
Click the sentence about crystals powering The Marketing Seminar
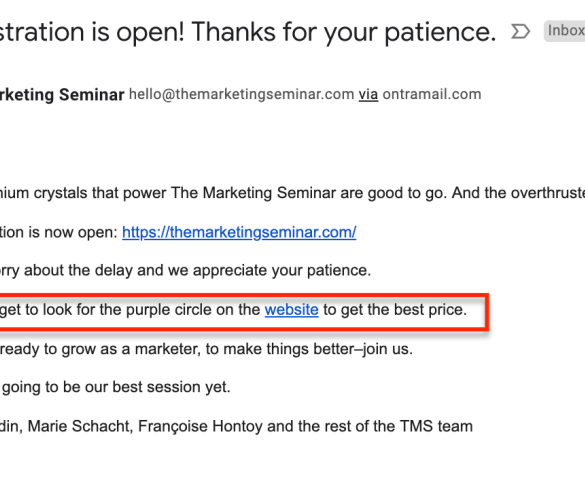[x=292, y=193]
